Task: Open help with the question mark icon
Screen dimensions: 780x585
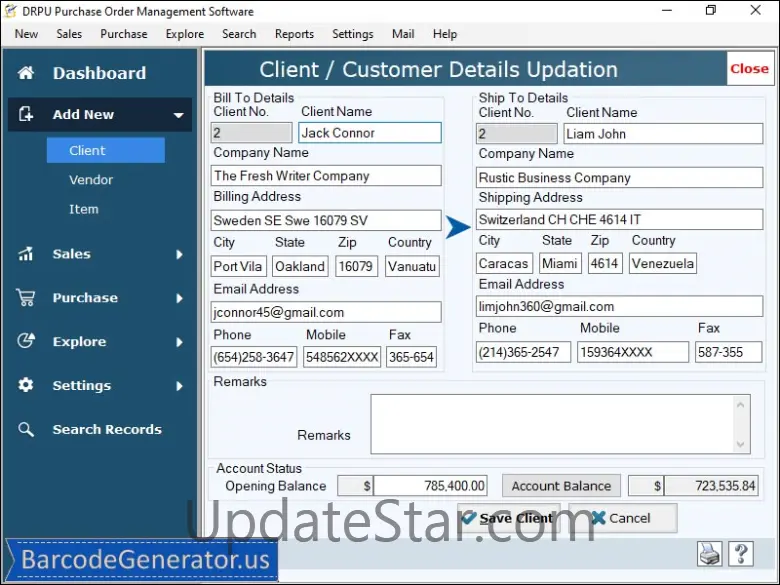Action: tap(741, 553)
